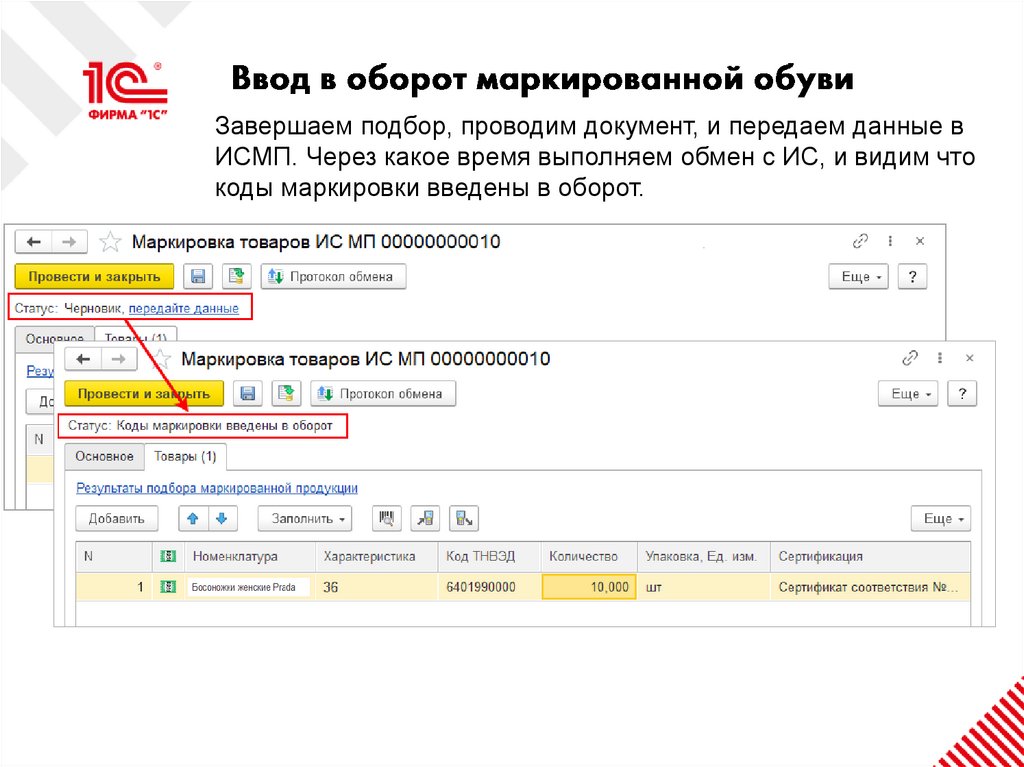This screenshot has height=767, width=1024.
Task: Click forward arrow in rear document window
Action: point(69,242)
